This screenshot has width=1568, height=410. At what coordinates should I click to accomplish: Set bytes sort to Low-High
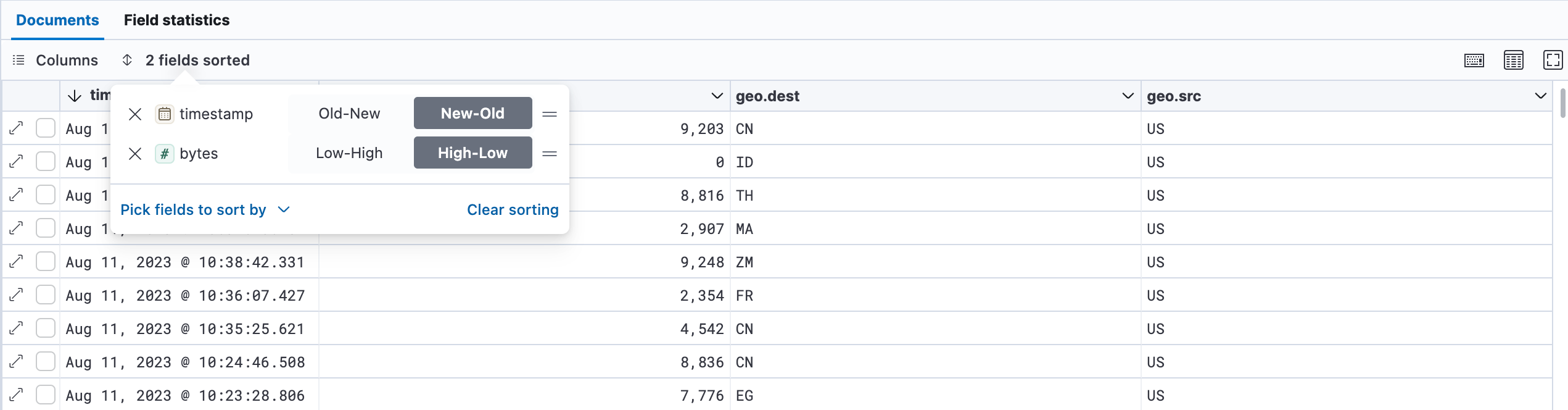tap(349, 153)
